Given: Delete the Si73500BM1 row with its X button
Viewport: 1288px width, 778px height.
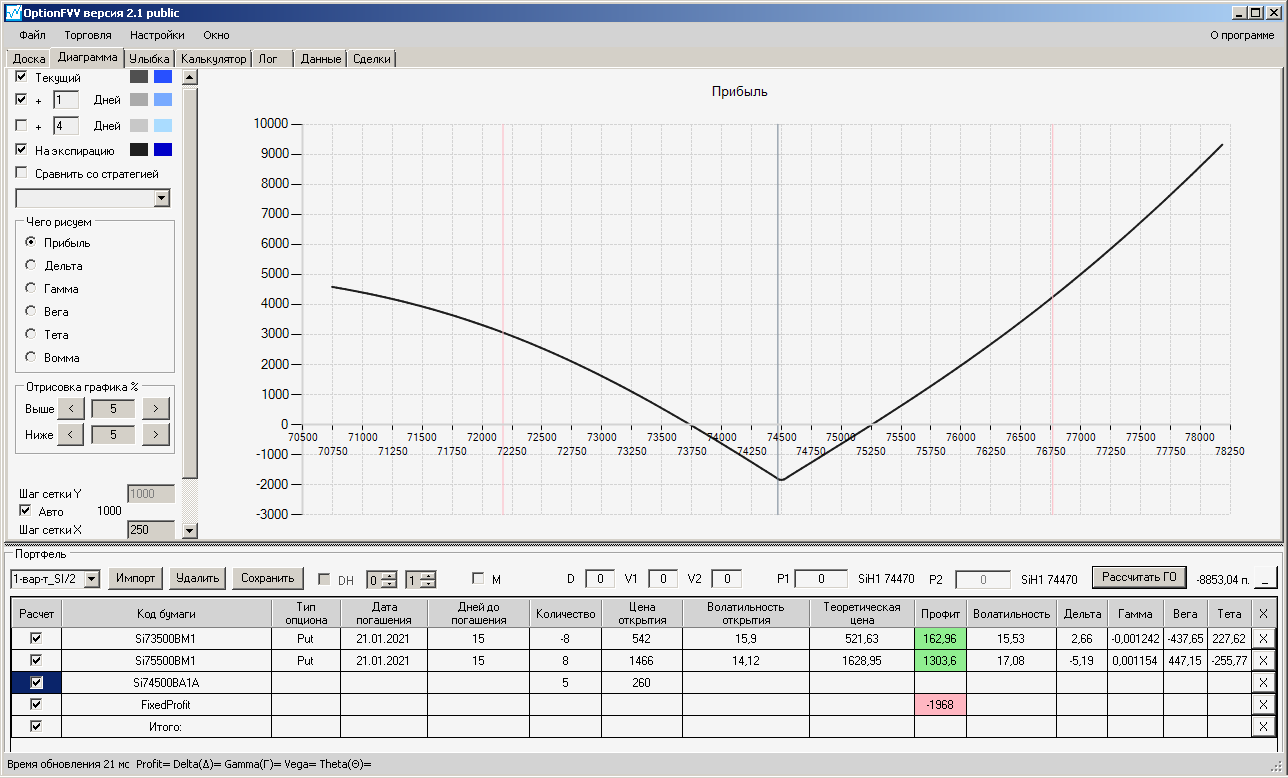Looking at the screenshot, I should coord(1263,638).
